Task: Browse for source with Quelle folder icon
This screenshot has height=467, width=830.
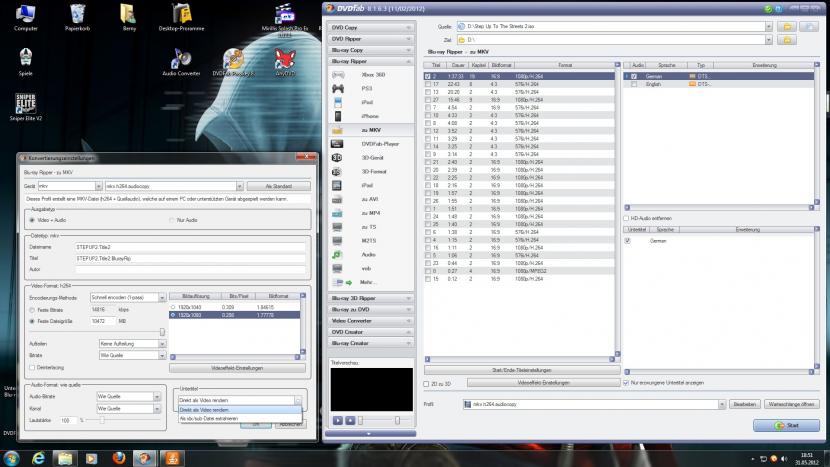Action: coord(789,25)
